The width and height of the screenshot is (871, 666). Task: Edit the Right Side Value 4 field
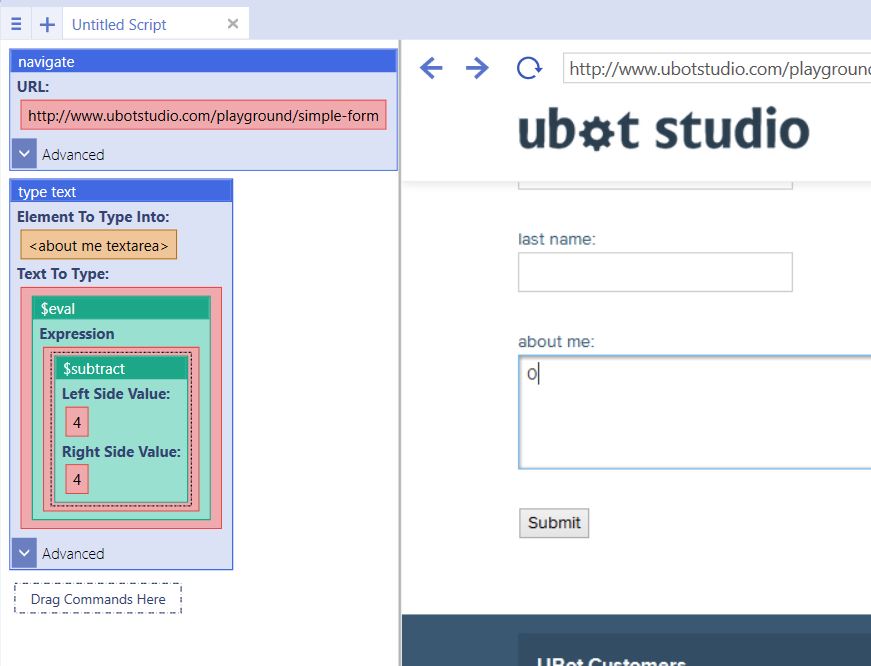tap(77, 479)
